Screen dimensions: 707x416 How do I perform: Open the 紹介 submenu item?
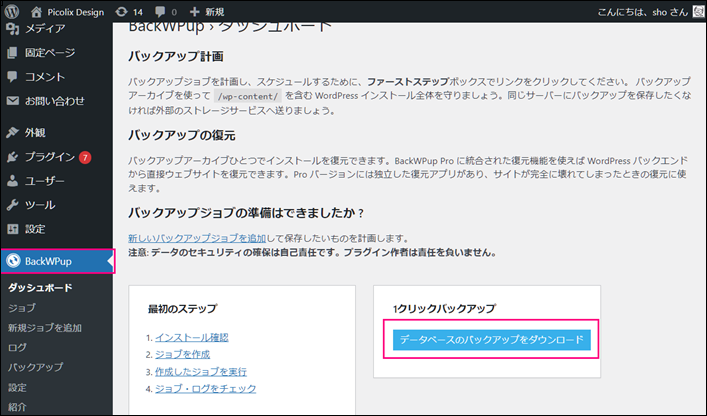tap(17, 407)
